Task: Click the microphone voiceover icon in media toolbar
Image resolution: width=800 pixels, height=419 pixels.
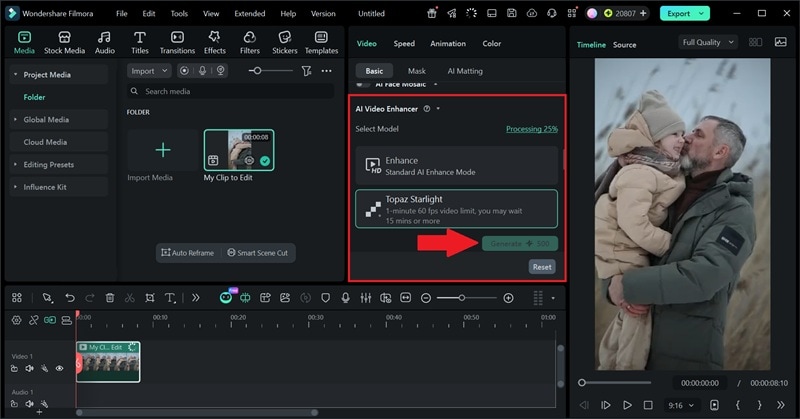Action: click(x=203, y=71)
